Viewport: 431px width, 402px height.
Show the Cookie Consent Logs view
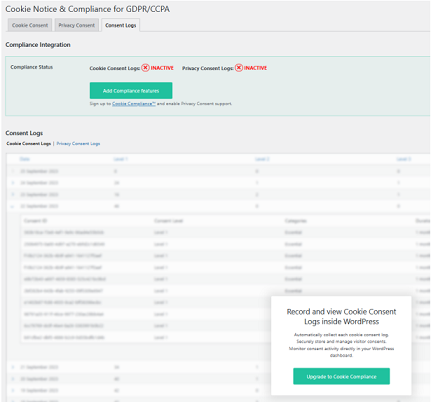point(29,144)
